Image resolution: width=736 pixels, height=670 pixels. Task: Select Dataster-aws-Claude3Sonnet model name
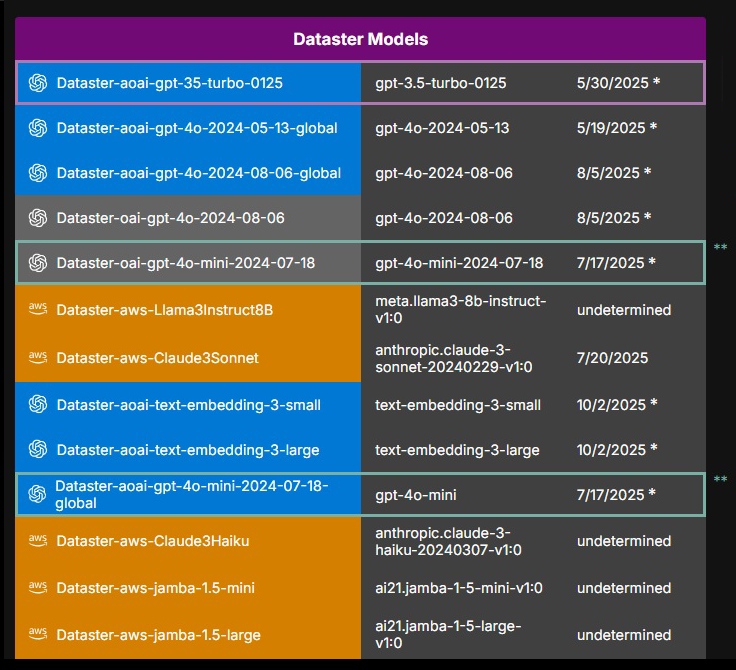point(158,358)
